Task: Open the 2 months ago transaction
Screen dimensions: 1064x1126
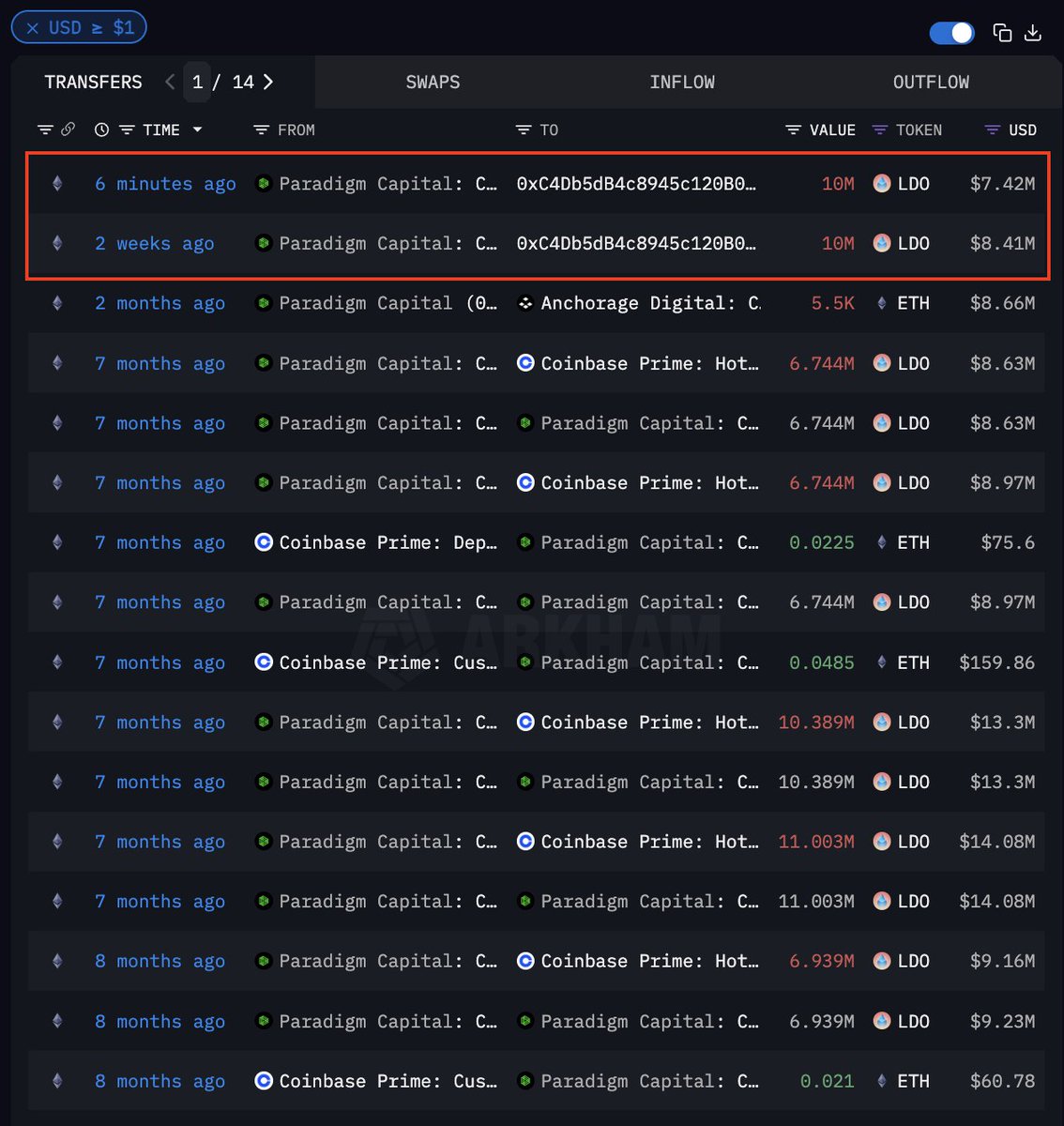Action: click(x=160, y=303)
